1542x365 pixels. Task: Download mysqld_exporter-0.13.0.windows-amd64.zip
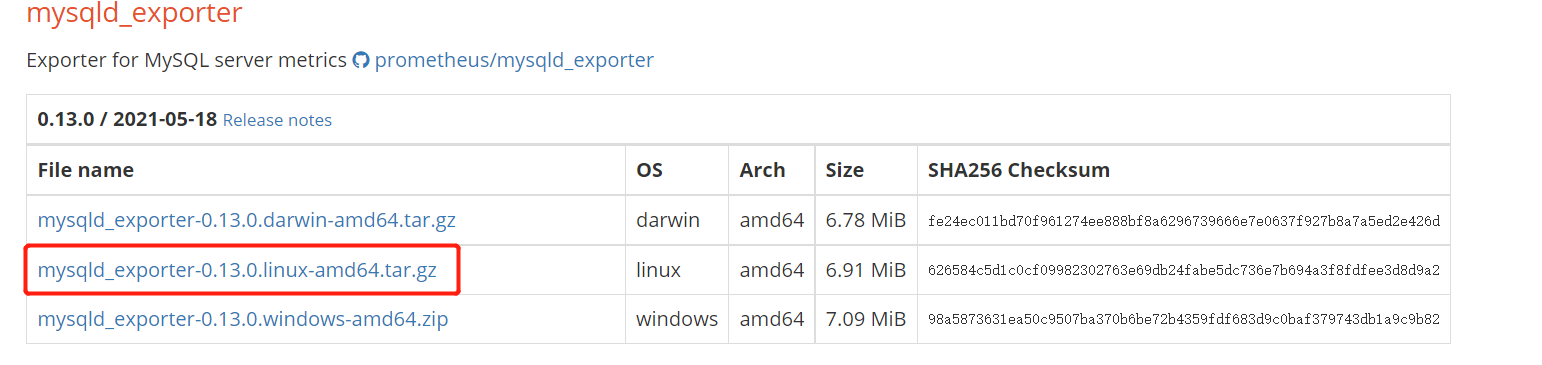[243, 320]
